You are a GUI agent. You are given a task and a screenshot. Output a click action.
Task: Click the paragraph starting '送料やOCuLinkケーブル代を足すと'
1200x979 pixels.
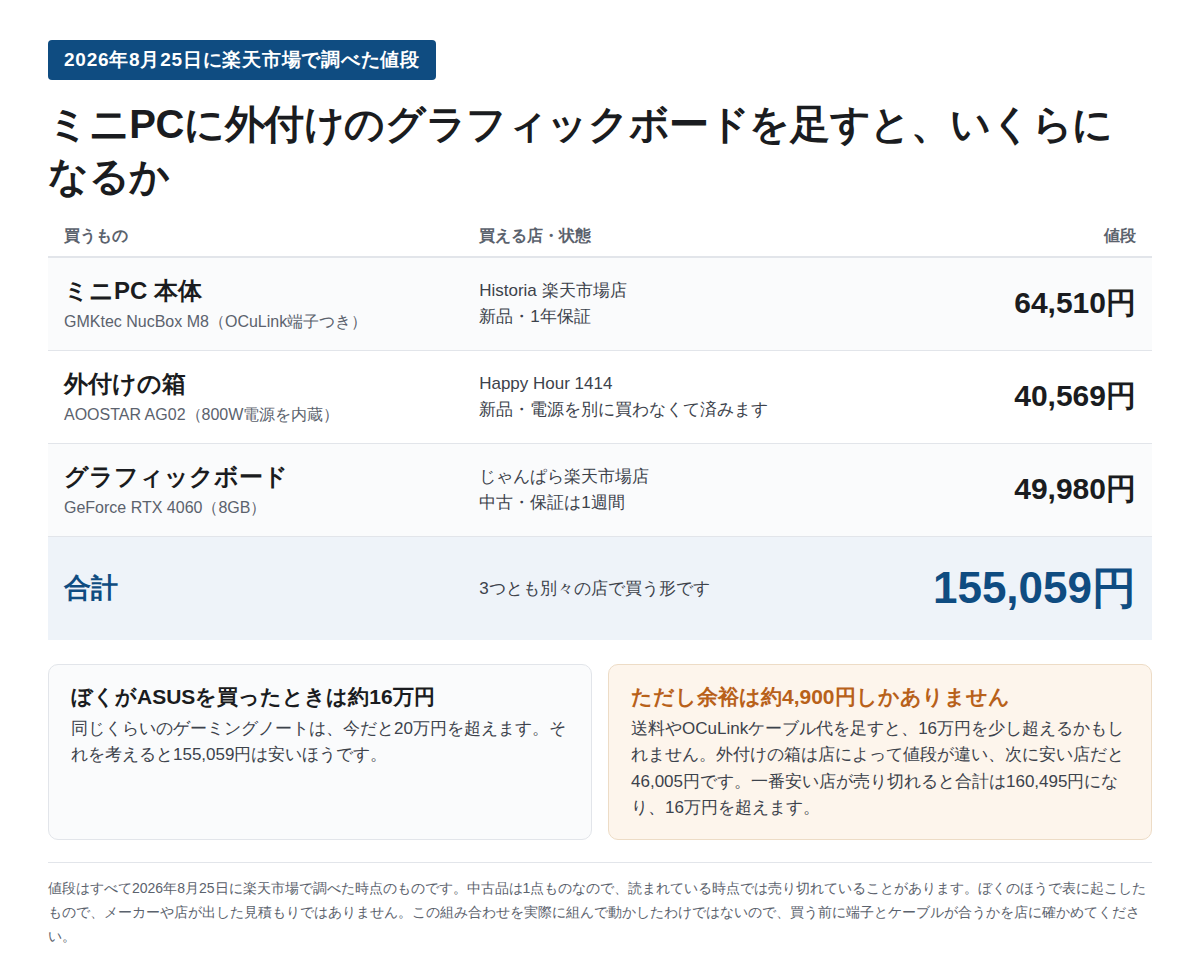click(878, 767)
